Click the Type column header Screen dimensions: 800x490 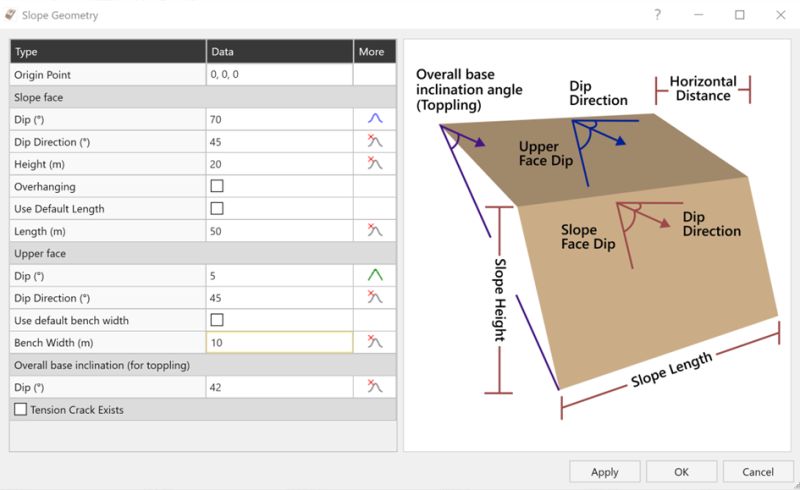tap(108, 52)
